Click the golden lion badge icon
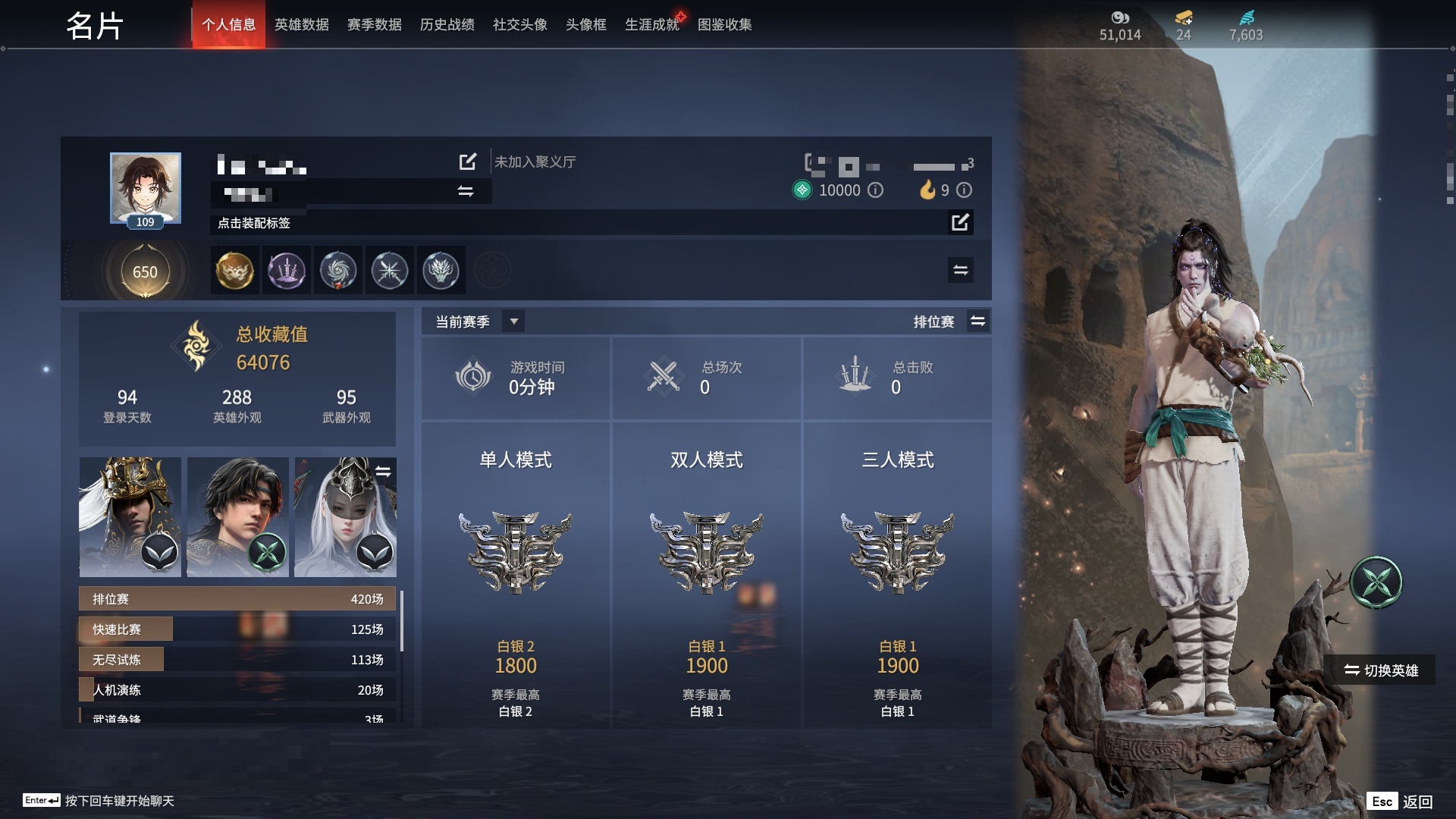1456x819 pixels. (x=234, y=271)
